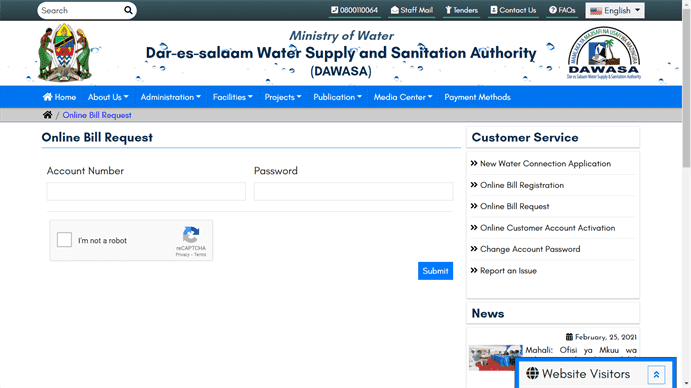Image resolution: width=691 pixels, height=388 pixels.
Task: Click the Online Bill Request breadcrumb link
Action: [97, 115]
